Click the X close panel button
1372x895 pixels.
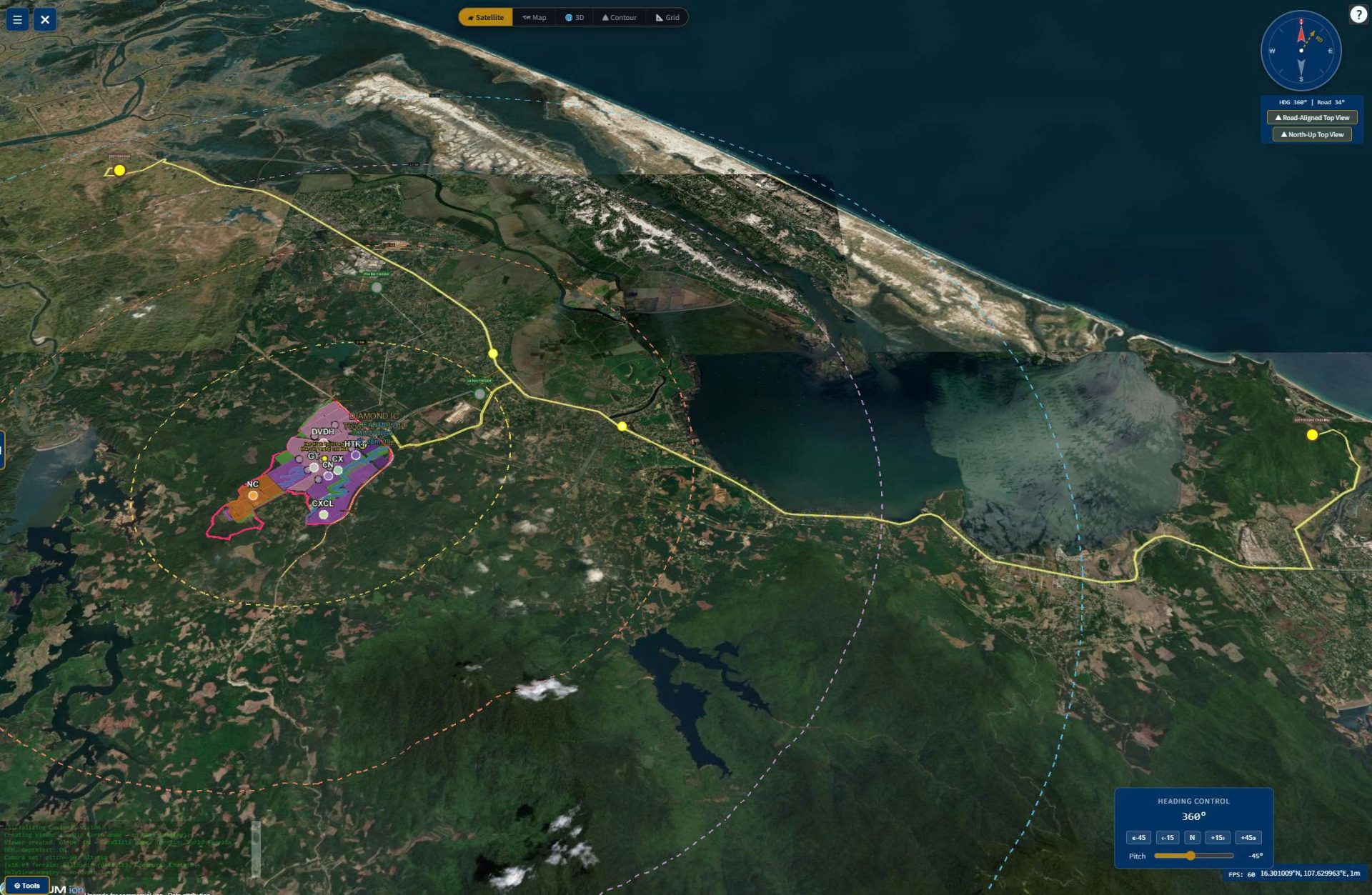tap(45, 19)
